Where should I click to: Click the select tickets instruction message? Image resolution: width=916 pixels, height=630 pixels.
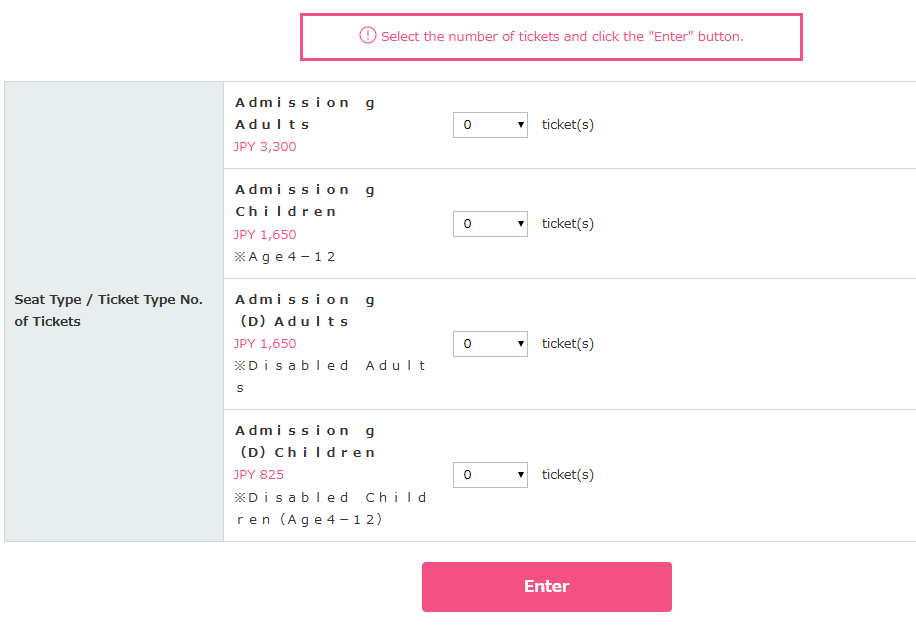(562, 36)
